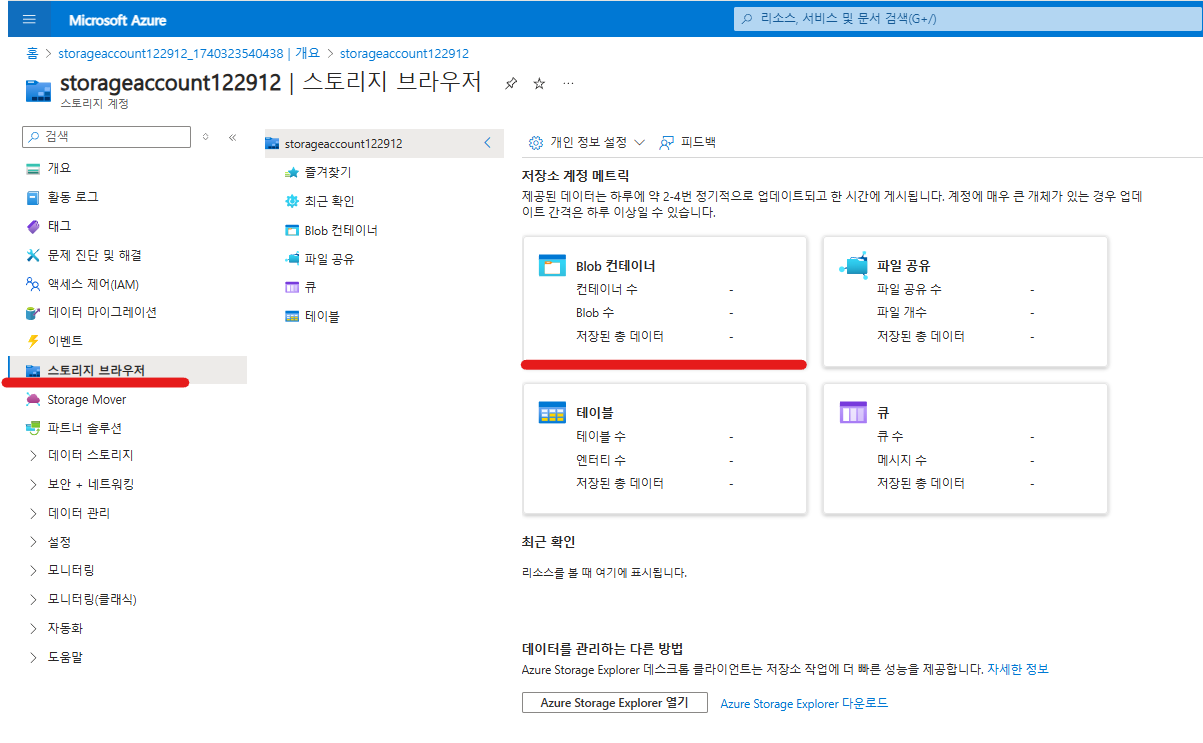This screenshot has width=1203, height=743.
Task: Pin the storage browser blade
Action: (511, 84)
